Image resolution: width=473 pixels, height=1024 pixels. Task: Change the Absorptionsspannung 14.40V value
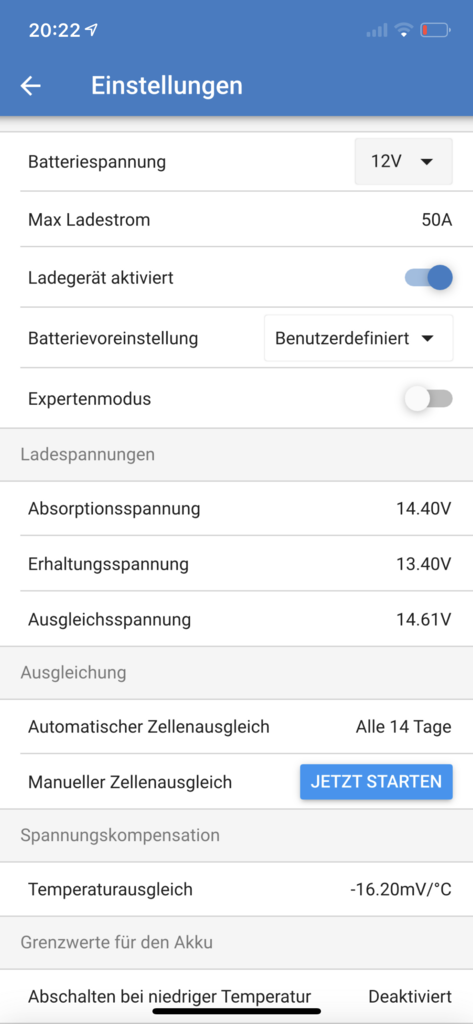coord(236,509)
